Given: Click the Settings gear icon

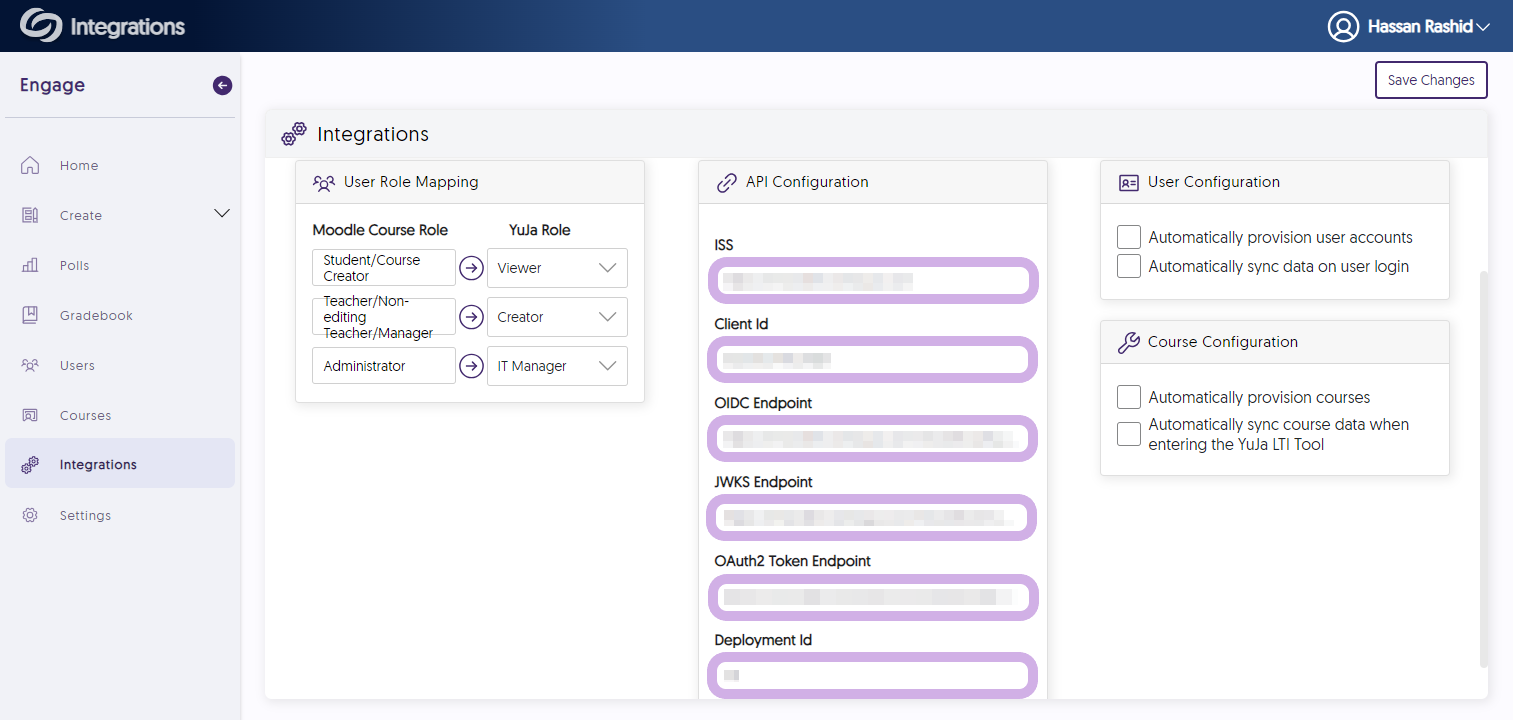Looking at the screenshot, I should click(30, 515).
